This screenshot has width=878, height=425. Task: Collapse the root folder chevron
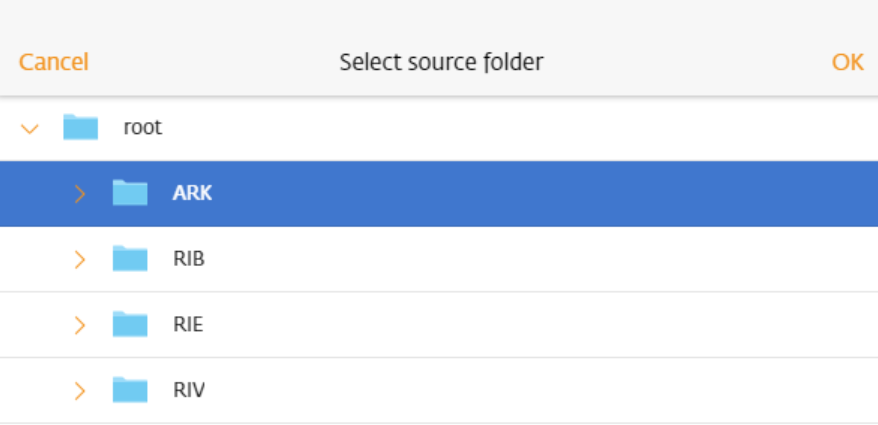(30, 129)
